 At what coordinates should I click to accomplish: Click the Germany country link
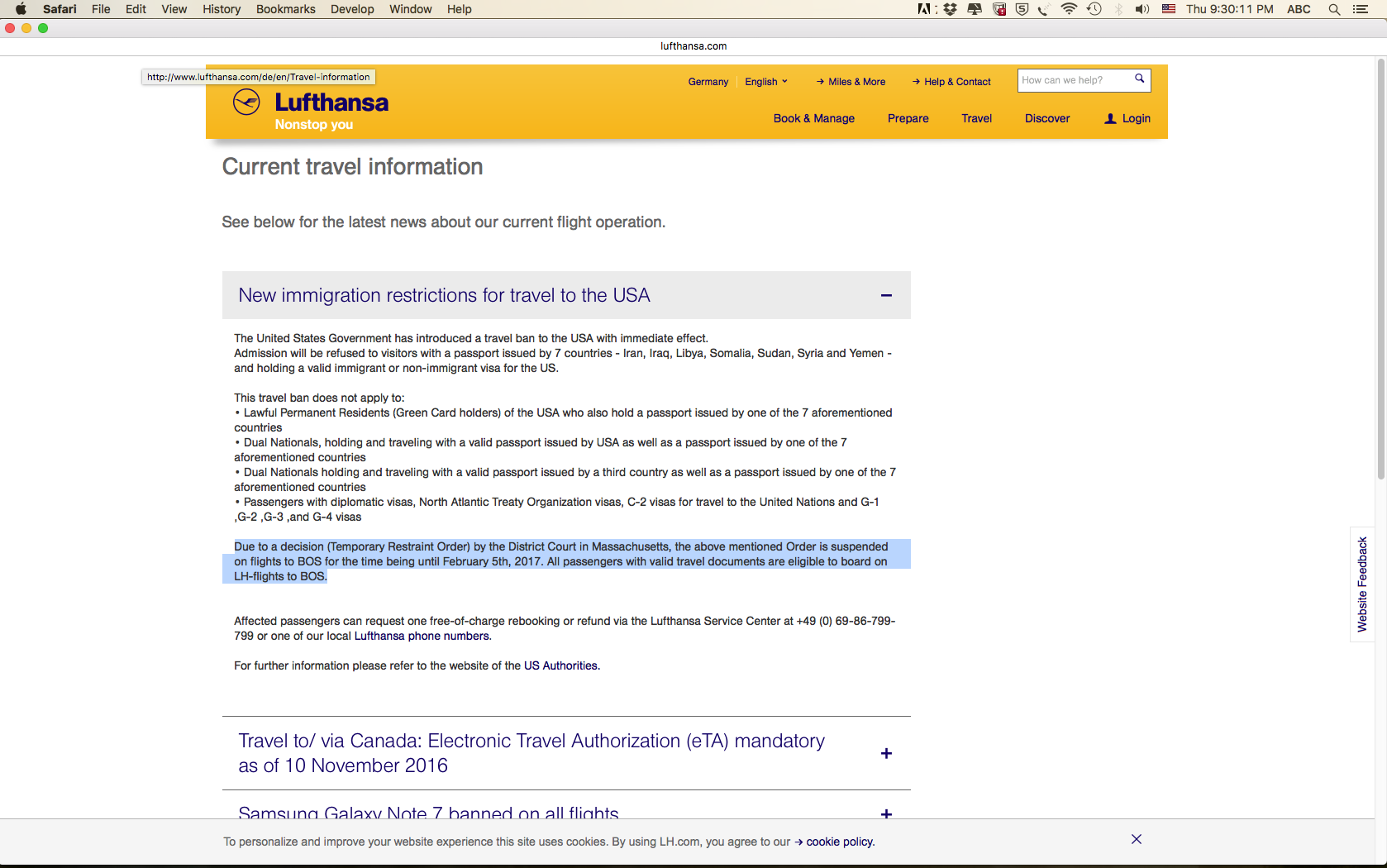click(708, 82)
